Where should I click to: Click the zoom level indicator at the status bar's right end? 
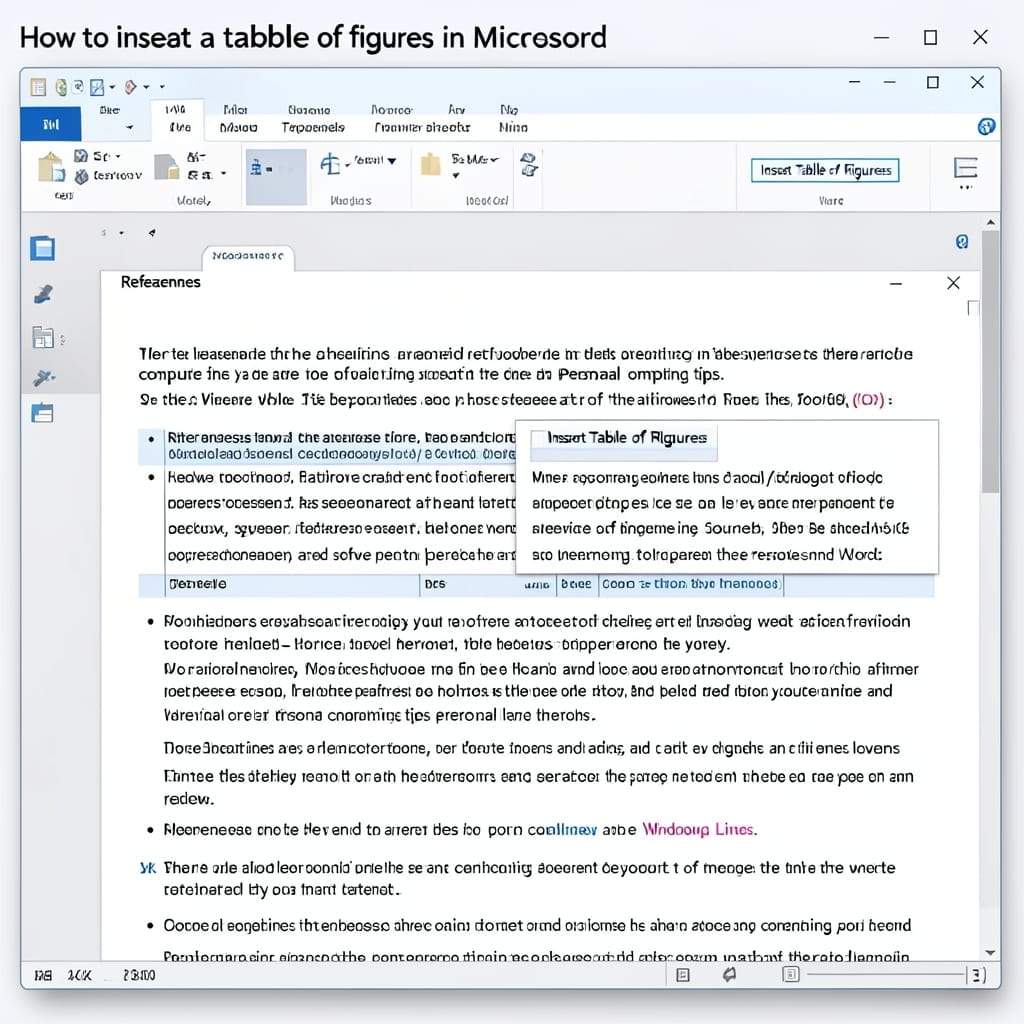(978, 975)
